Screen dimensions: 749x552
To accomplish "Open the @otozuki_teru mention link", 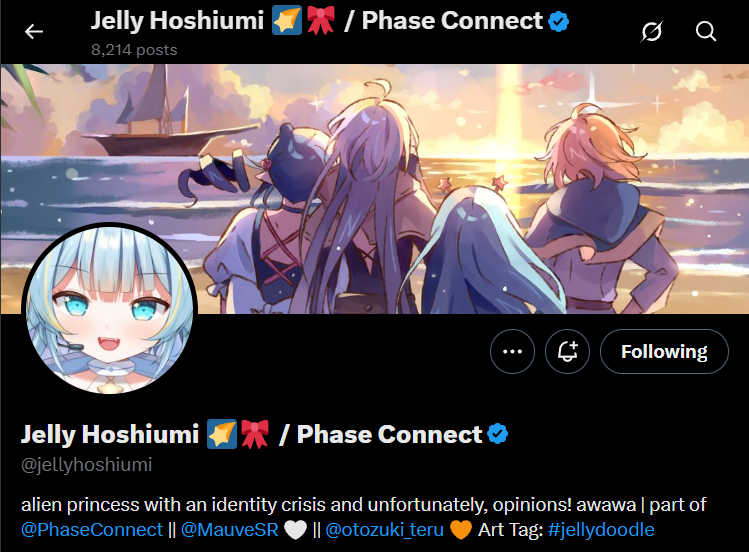I will pyautogui.click(x=385, y=530).
